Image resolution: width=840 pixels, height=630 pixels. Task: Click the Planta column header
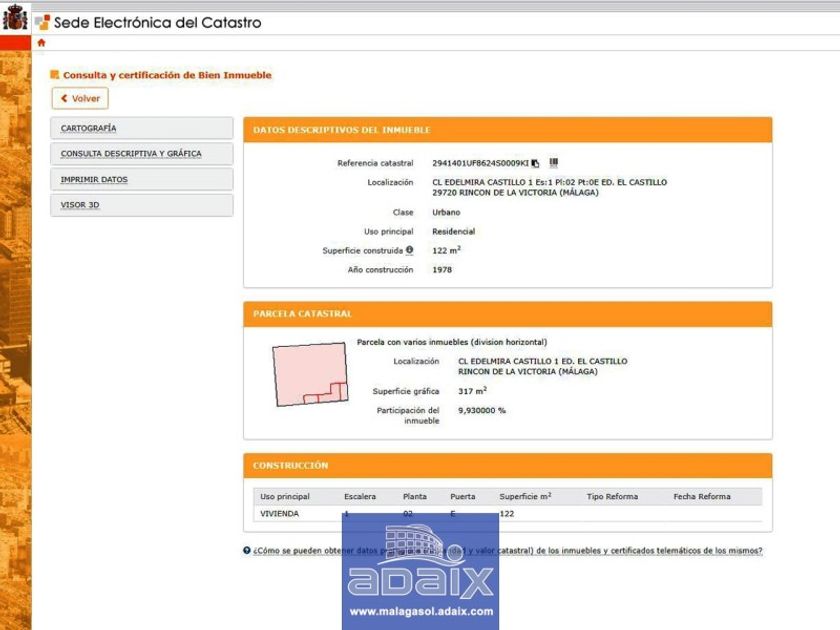[415, 497]
